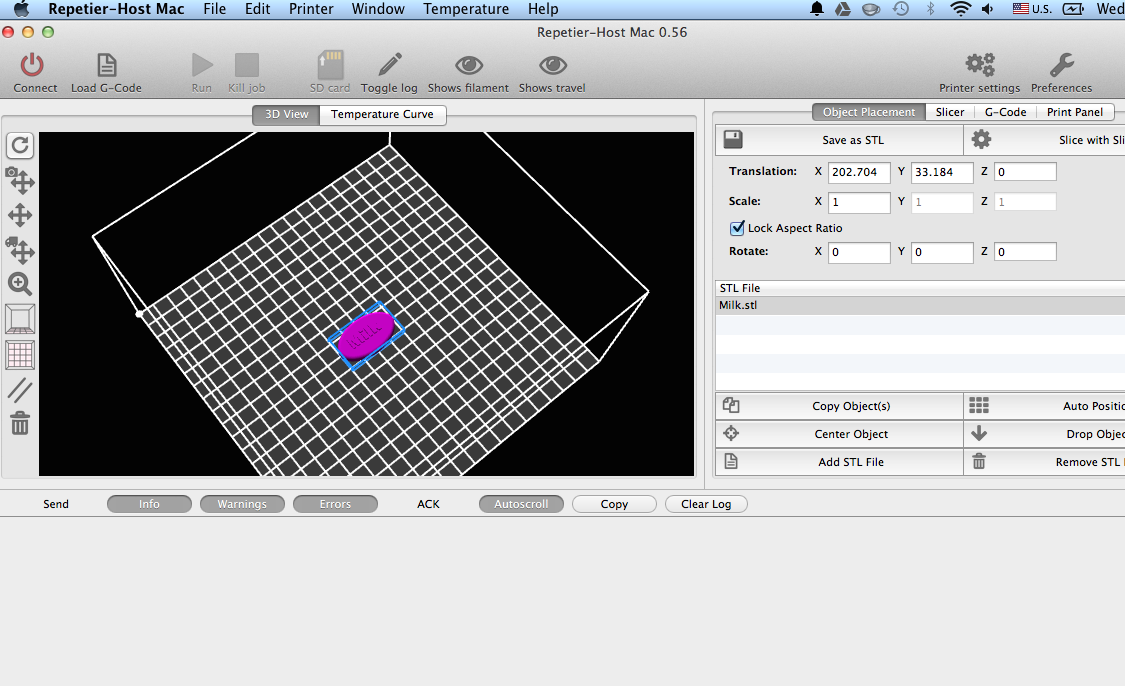Click the Clear Log button
This screenshot has width=1125, height=686.
tap(706, 504)
